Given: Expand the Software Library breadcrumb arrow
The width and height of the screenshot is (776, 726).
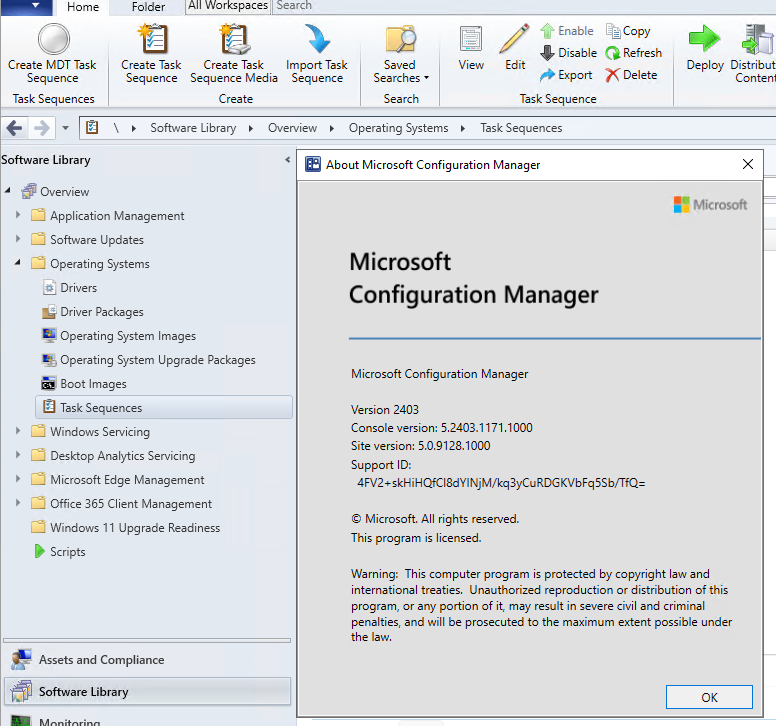Looking at the screenshot, I should pyautogui.click(x=251, y=128).
